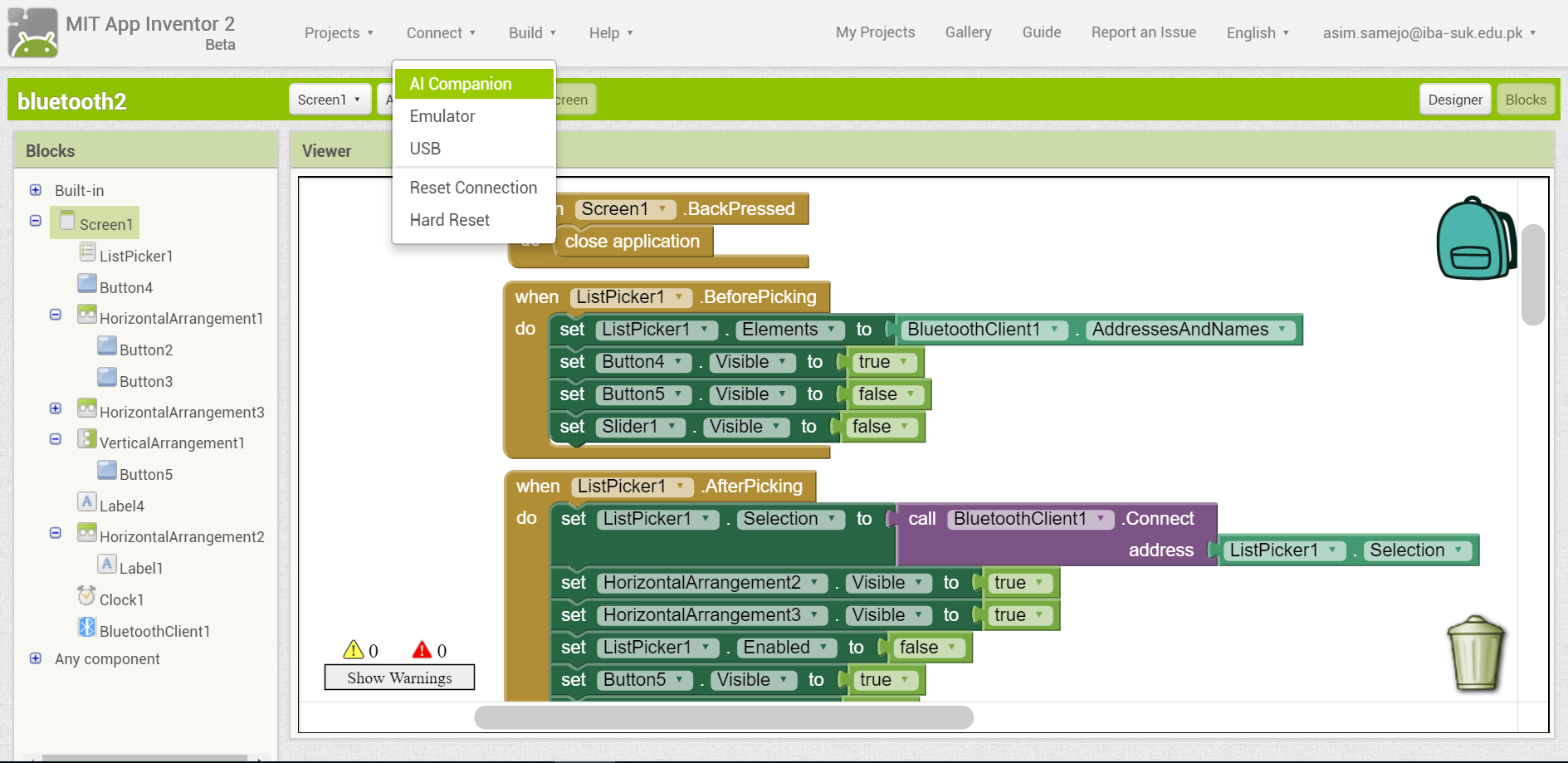Switch to the Designer view

1454,100
